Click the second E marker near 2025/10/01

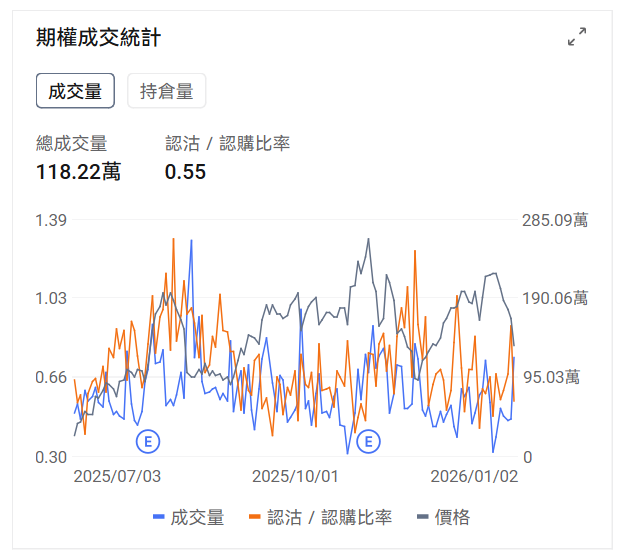[369, 440]
